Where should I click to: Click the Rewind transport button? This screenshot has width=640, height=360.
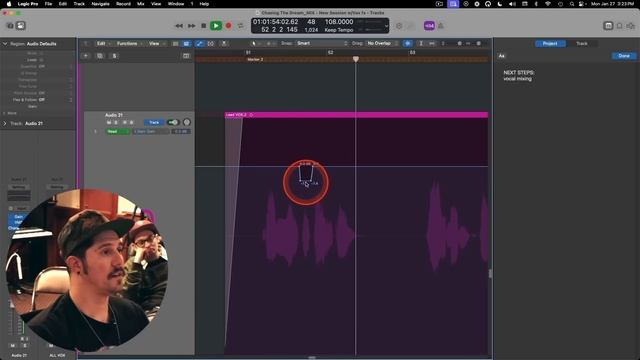(179, 26)
